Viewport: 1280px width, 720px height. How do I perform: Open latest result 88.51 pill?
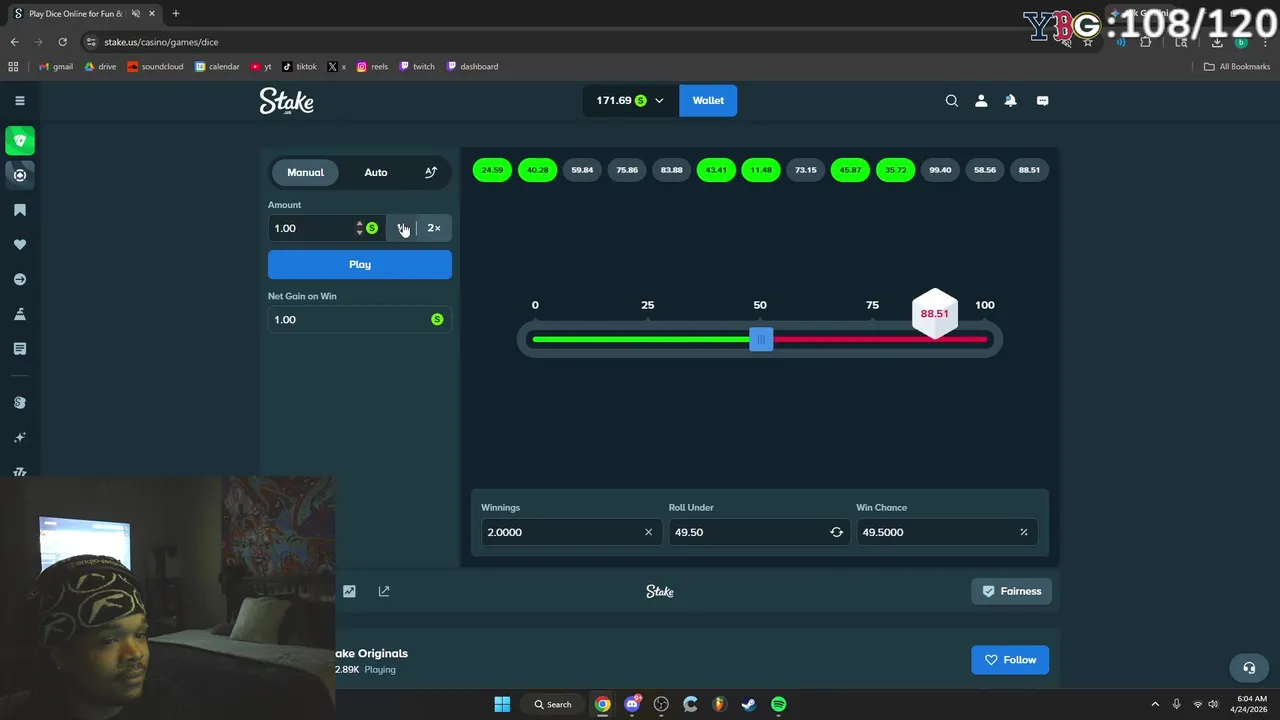[1029, 170]
